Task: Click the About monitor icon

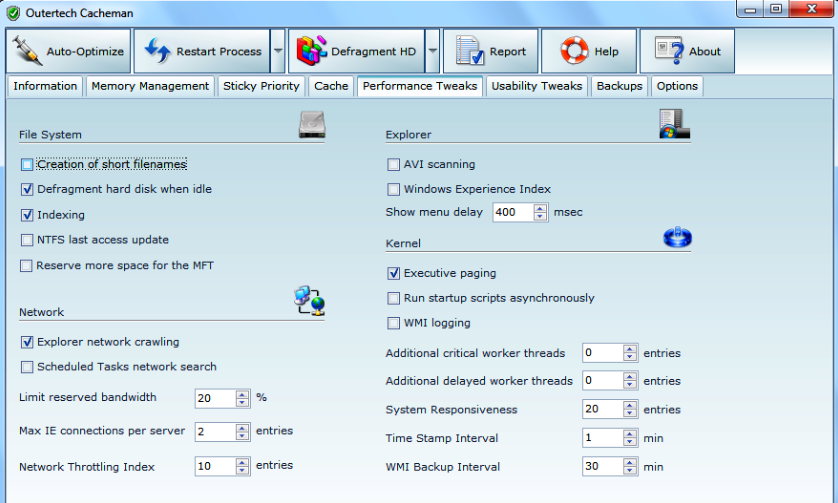Action: (x=669, y=51)
